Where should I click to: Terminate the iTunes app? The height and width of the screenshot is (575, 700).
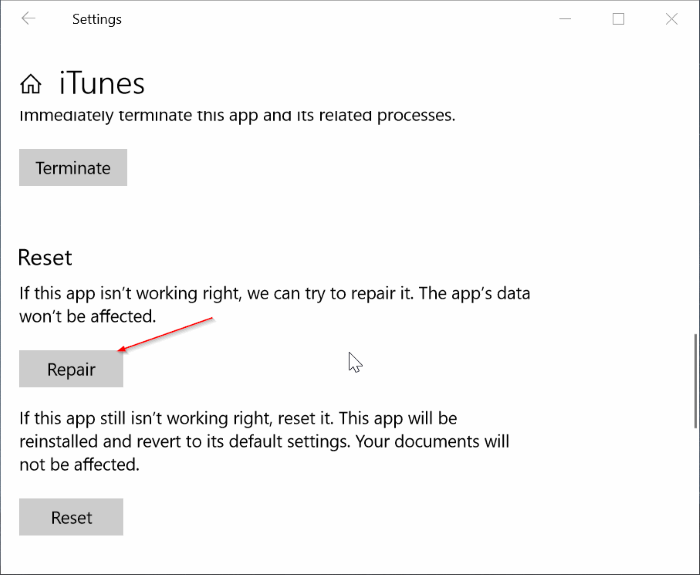[x=73, y=167]
